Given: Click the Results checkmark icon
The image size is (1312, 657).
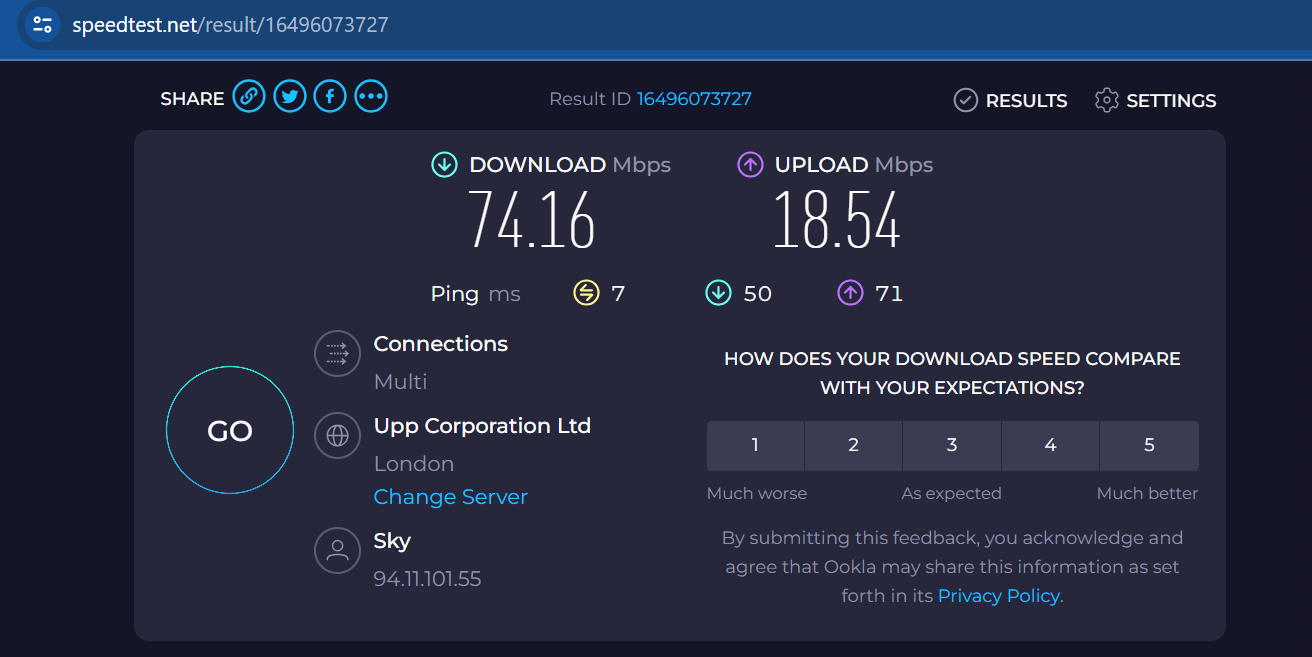Looking at the screenshot, I should pyautogui.click(x=965, y=100).
